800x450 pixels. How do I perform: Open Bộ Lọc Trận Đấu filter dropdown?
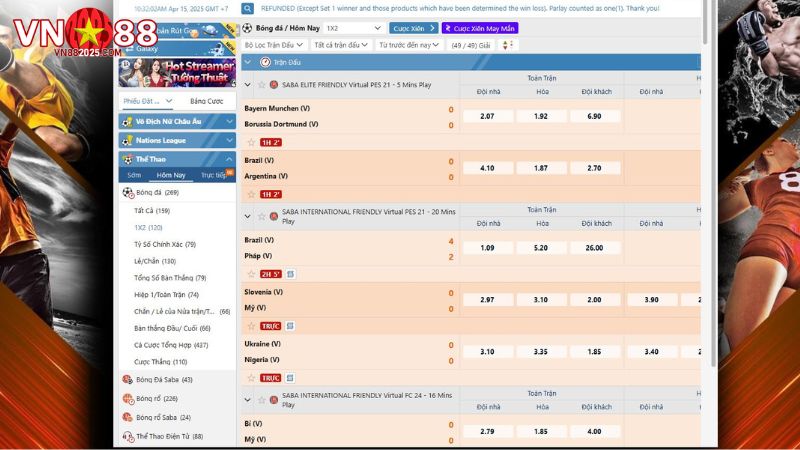(274, 45)
